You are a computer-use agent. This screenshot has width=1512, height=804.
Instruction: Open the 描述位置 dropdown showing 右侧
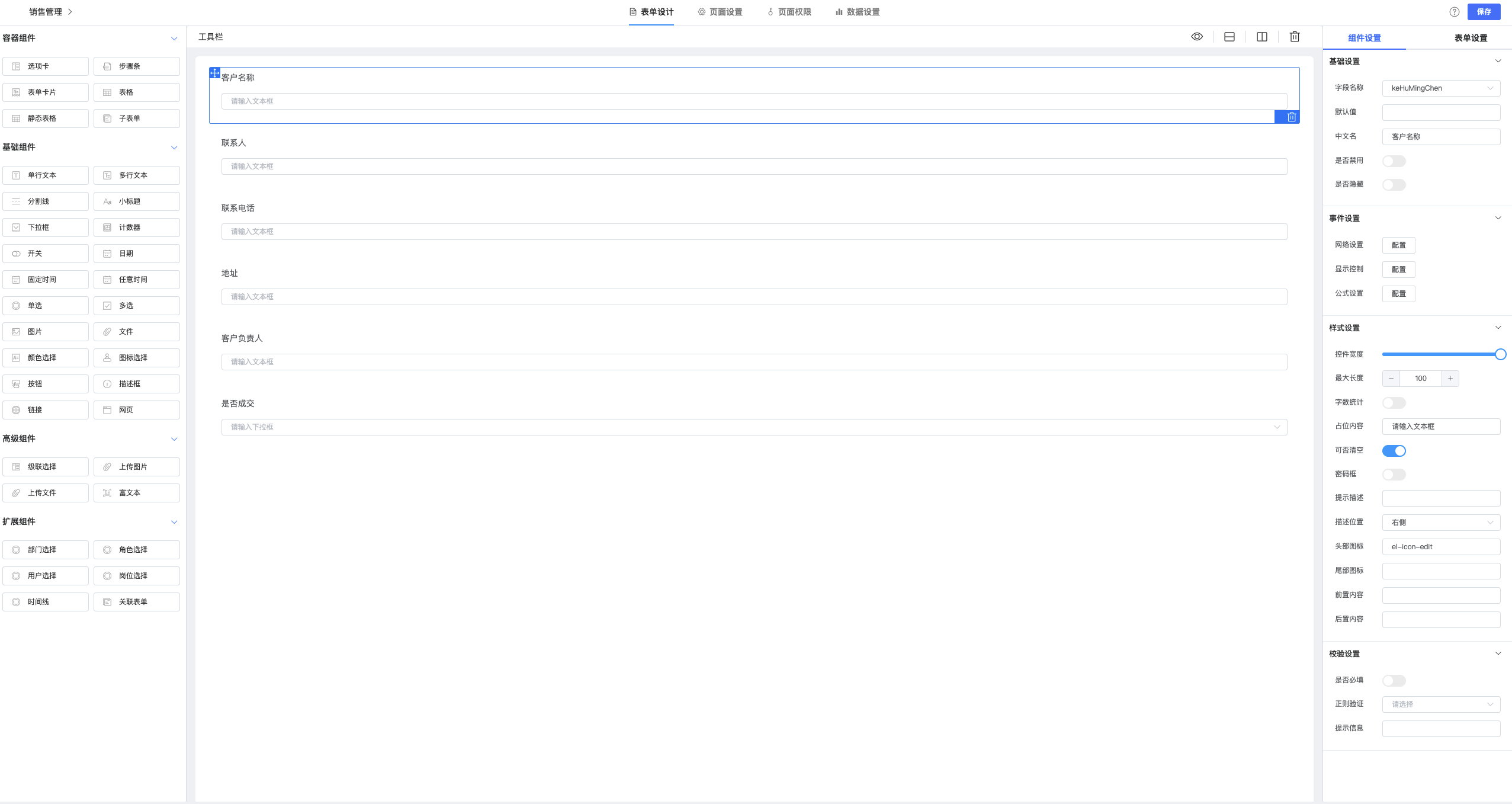[x=1441, y=523]
